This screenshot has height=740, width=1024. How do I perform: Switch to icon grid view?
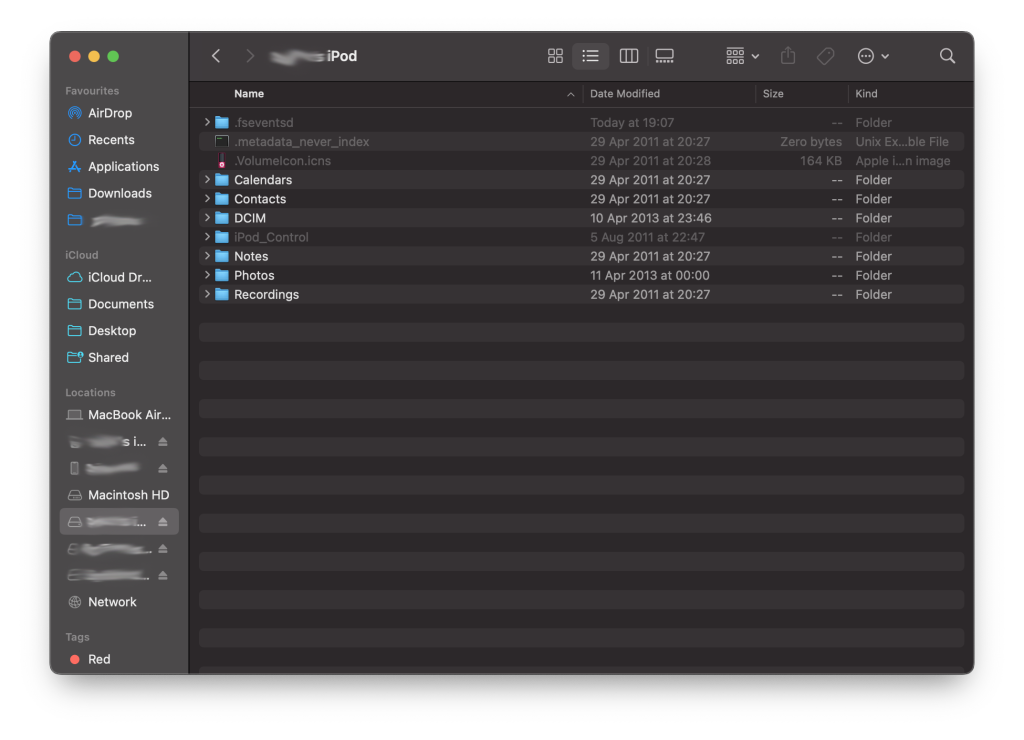(x=555, y=56)
